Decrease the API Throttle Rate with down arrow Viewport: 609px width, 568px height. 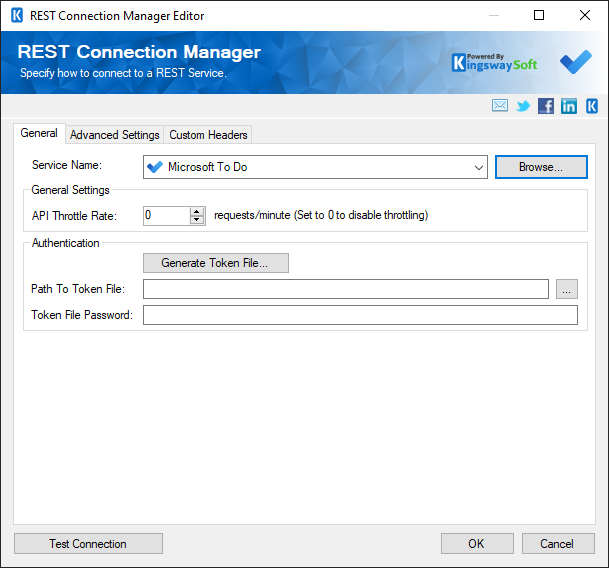(197, 220)
